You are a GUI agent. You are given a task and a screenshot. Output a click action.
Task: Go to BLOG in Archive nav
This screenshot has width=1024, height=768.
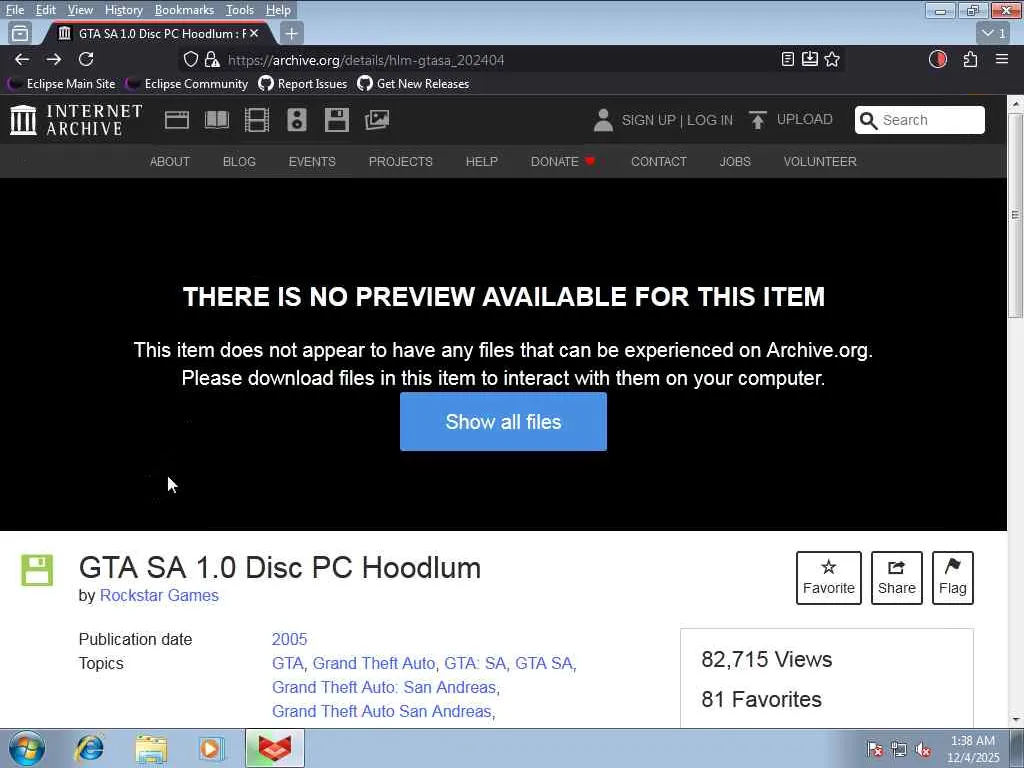(239, 161)
